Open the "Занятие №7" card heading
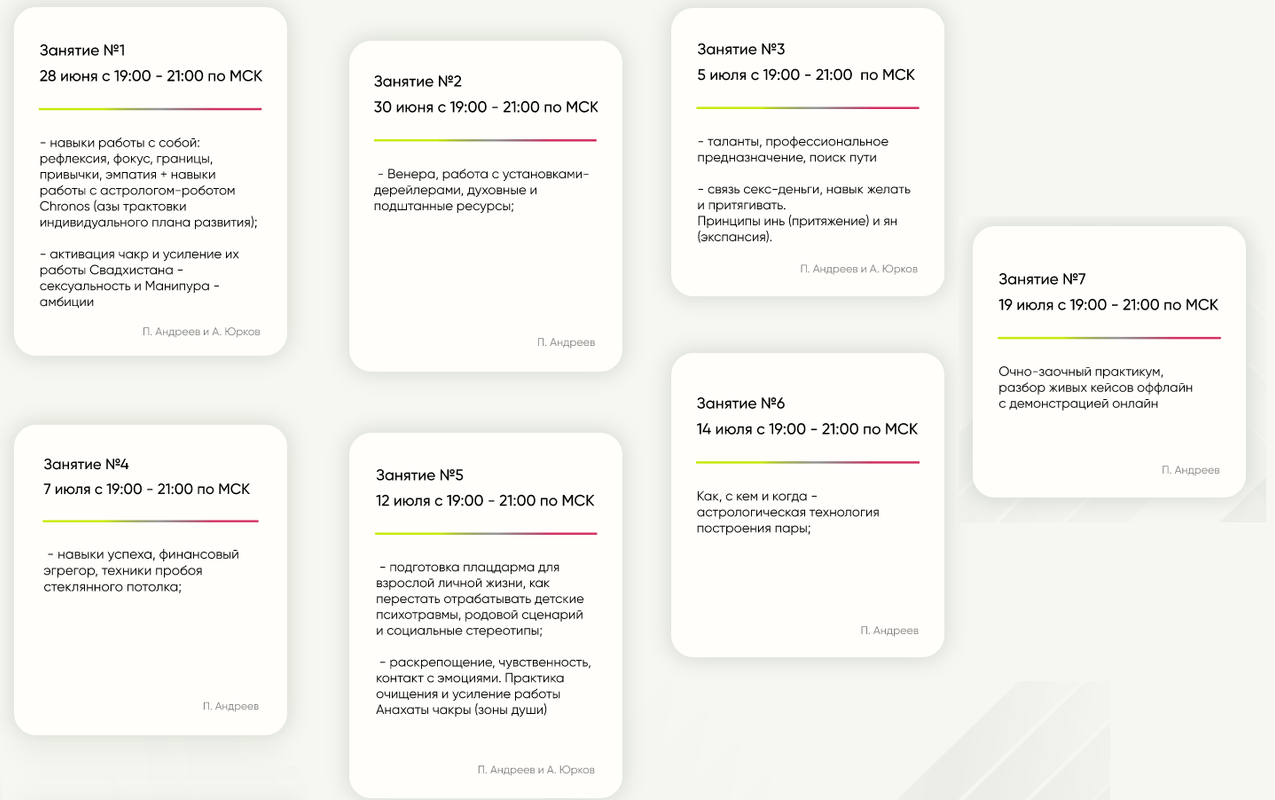Viewport: 1275px width, 800px height. (1041, 279)
